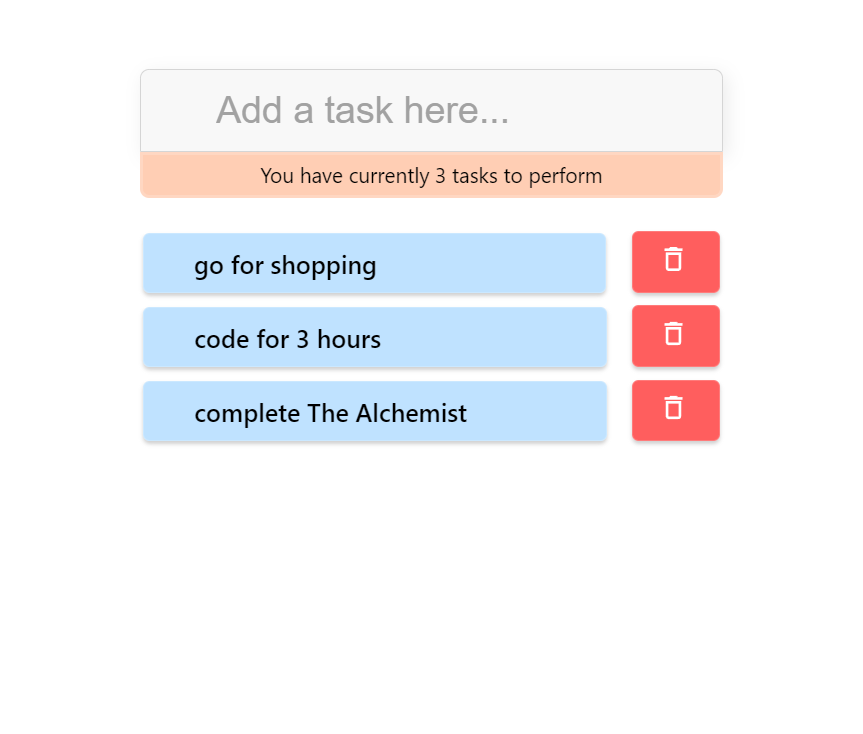
Task: Click the first red delete button
Action: click(675, 262)
